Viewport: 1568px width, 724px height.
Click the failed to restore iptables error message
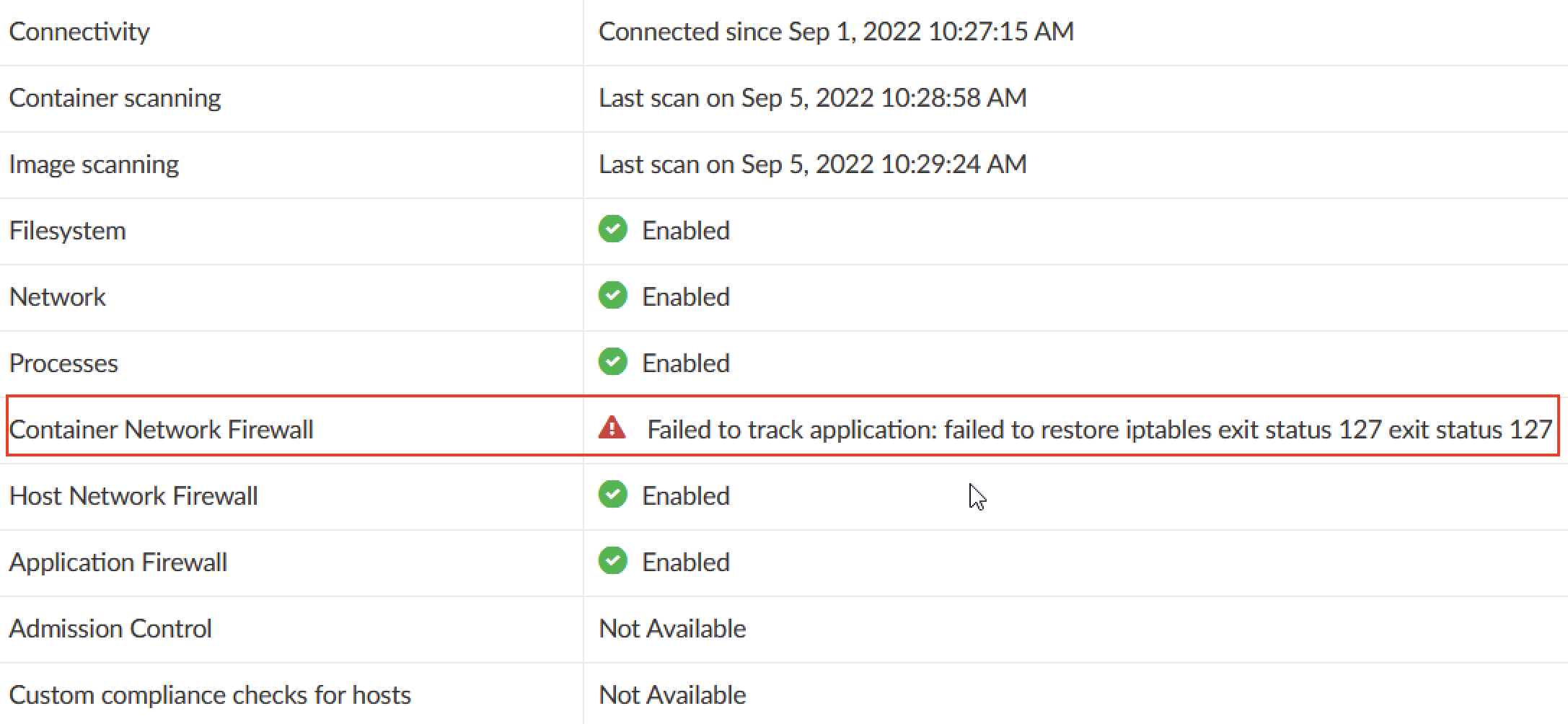pos(1099,430)
